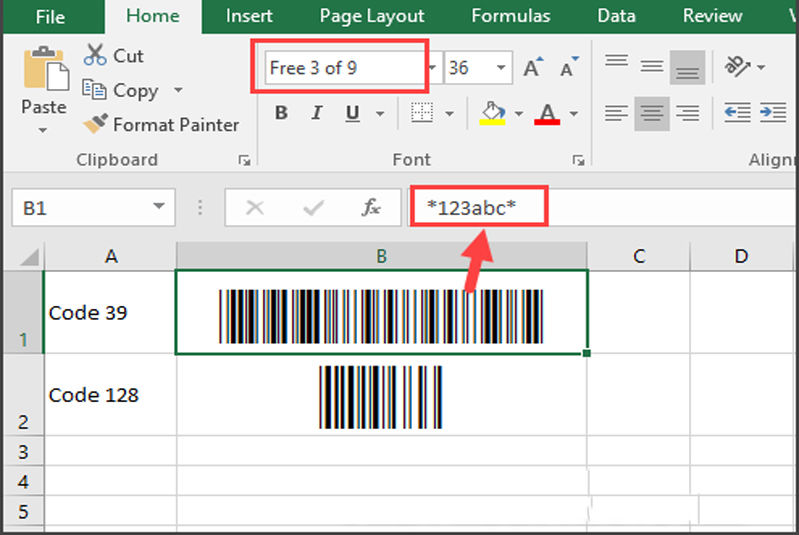
Task: Align cell text to the left
Action: pos(617,113)
